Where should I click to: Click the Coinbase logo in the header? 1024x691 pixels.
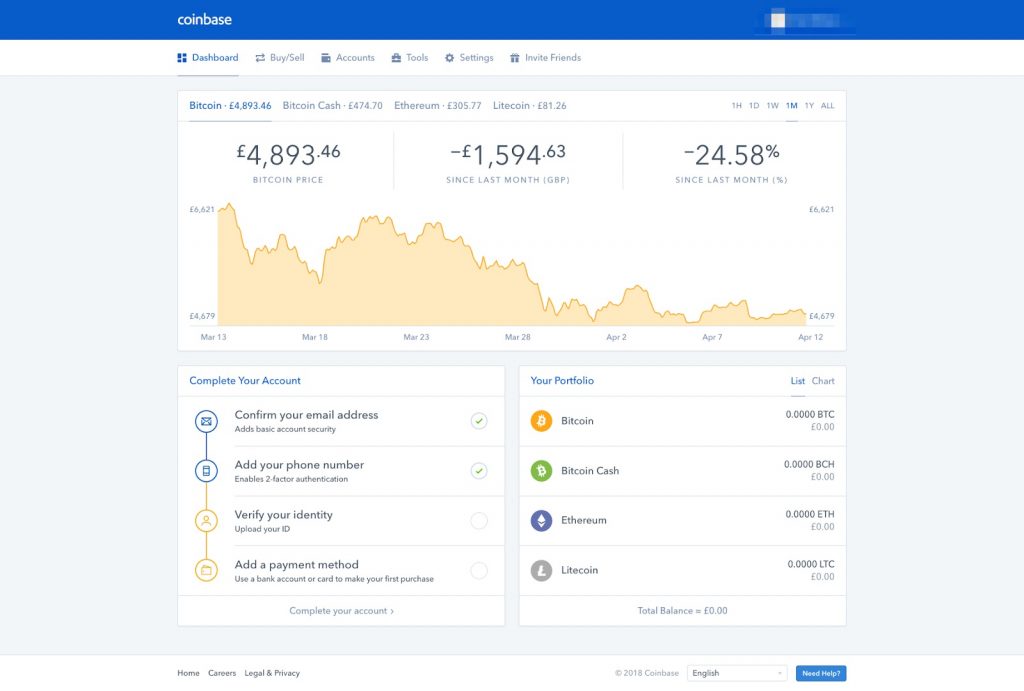coord(204,20)
